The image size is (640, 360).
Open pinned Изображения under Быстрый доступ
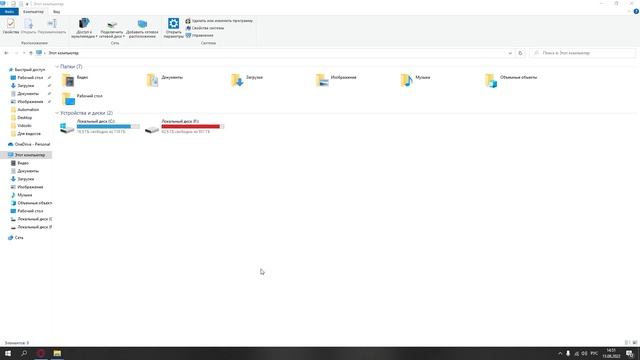[27, 102]
